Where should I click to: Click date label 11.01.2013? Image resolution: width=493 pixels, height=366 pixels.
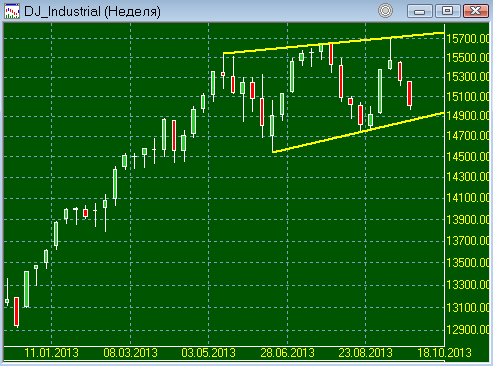[x=52, y=353]
